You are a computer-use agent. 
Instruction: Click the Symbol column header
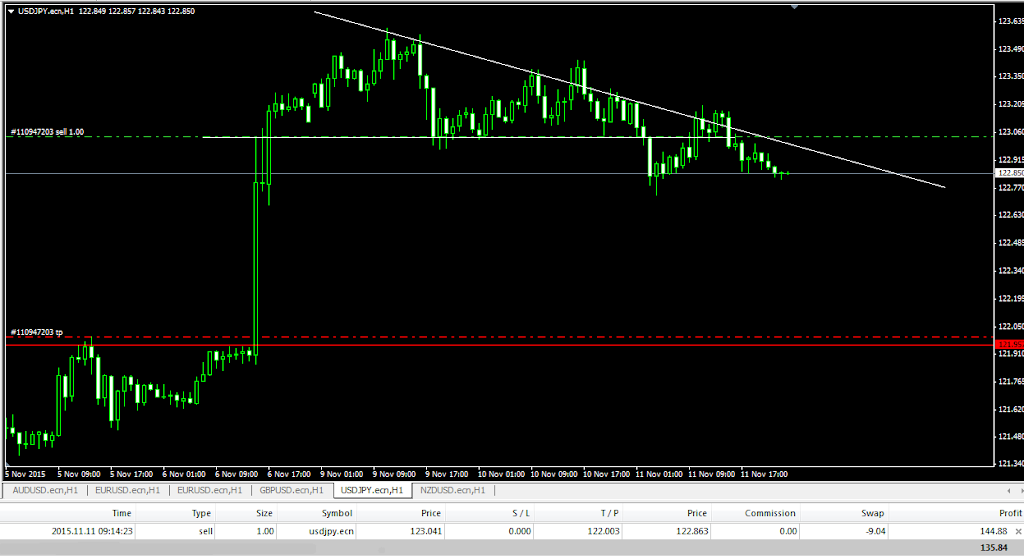coord(336,513)
